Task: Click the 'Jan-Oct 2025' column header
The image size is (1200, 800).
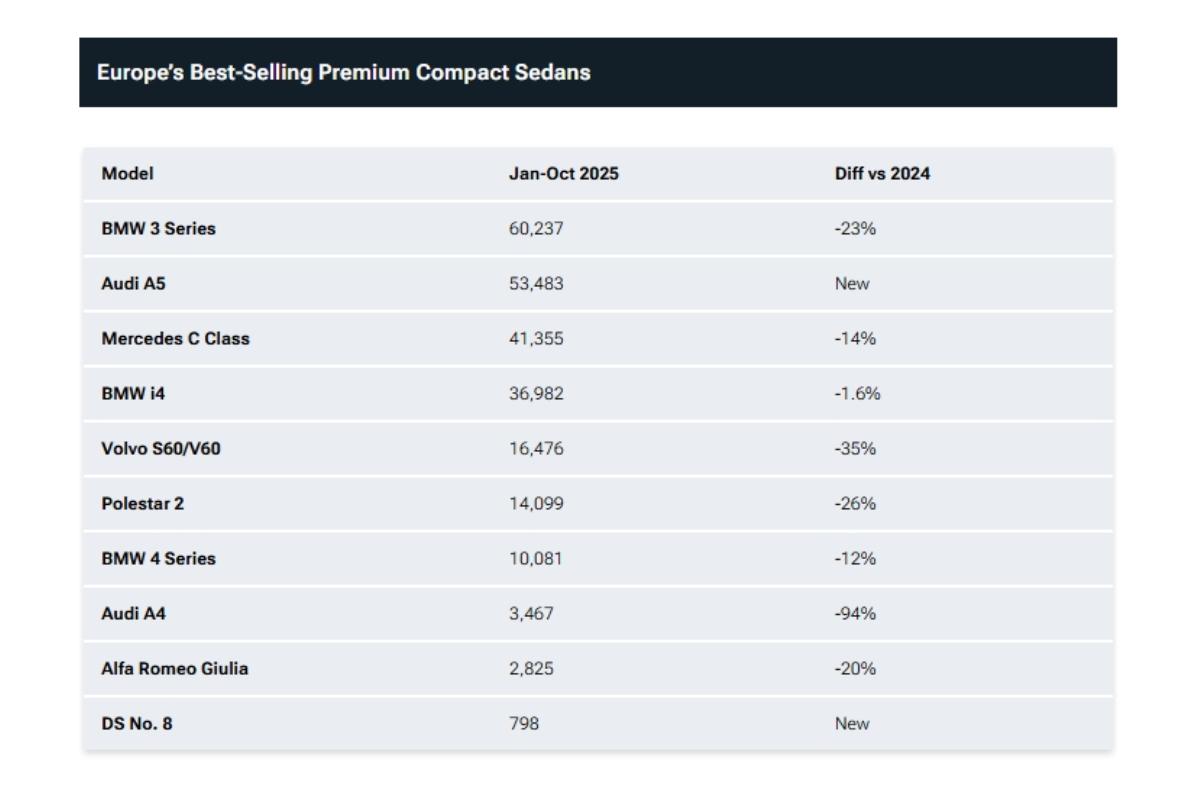Action: [563, 174]
